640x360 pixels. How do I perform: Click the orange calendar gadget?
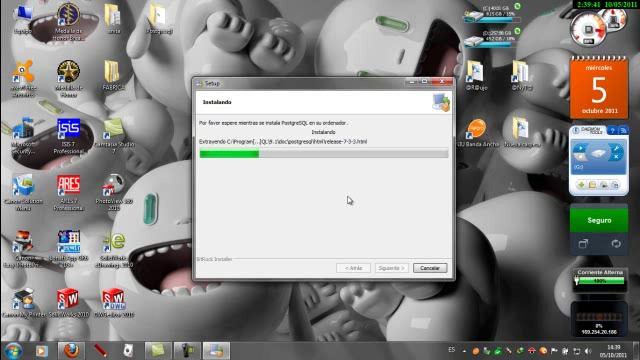pyautogui.click(x=599, y=89)
